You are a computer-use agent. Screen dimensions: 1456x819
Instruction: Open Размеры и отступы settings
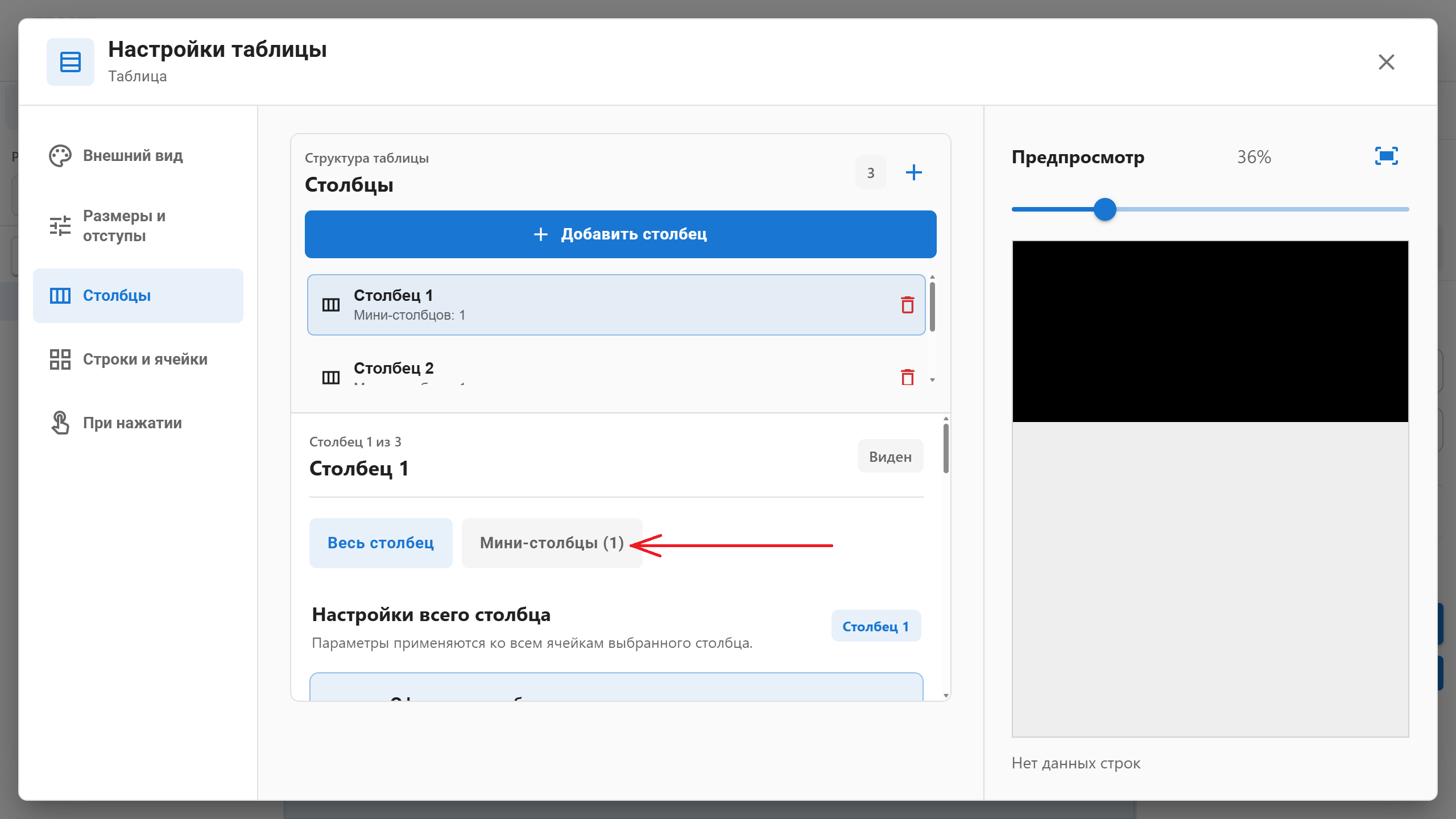tap(138, 226)
